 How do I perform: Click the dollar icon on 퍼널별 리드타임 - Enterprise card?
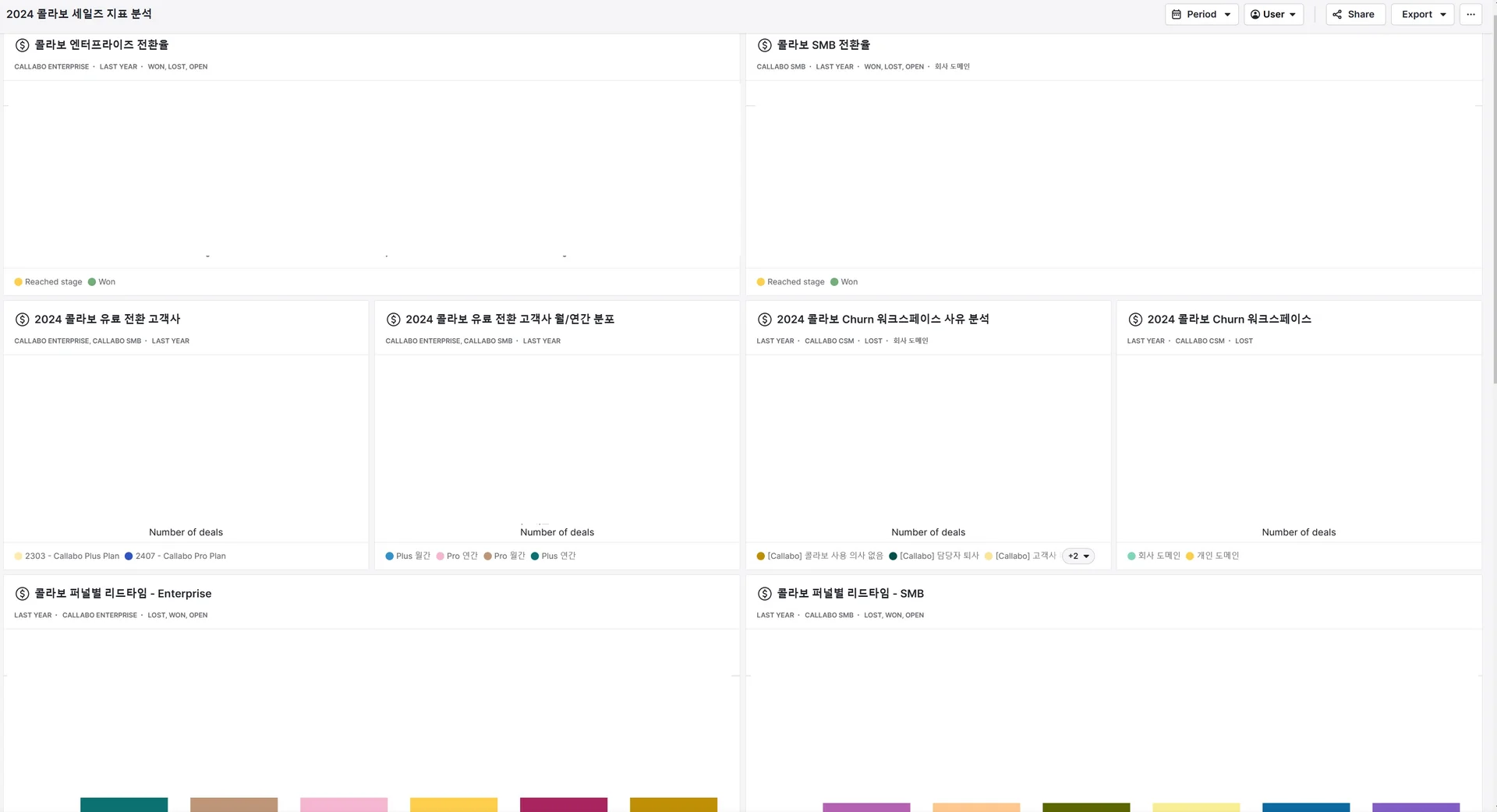click(x=20, y=593)
